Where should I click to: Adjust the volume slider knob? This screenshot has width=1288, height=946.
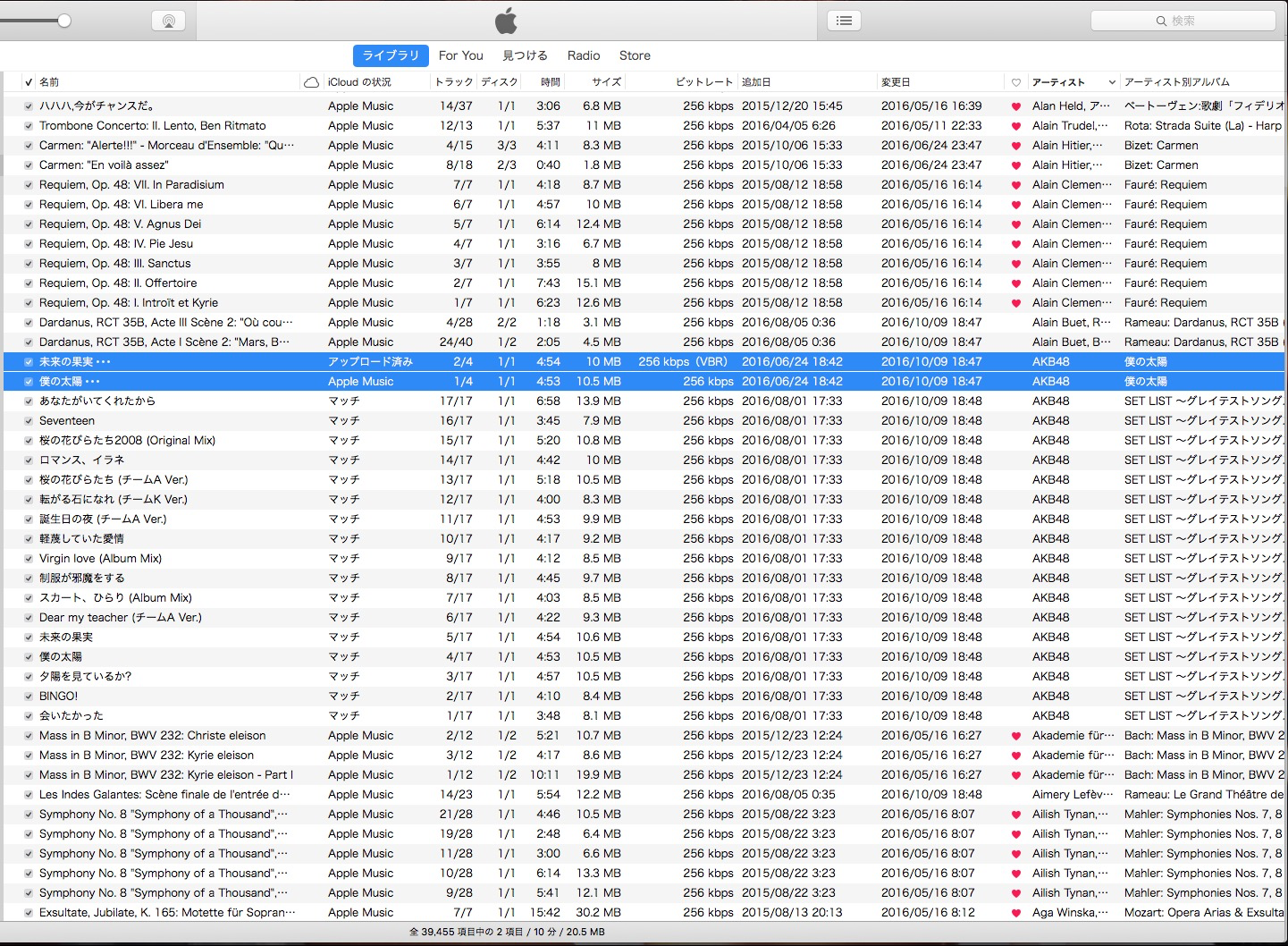[x=64, y=21]
